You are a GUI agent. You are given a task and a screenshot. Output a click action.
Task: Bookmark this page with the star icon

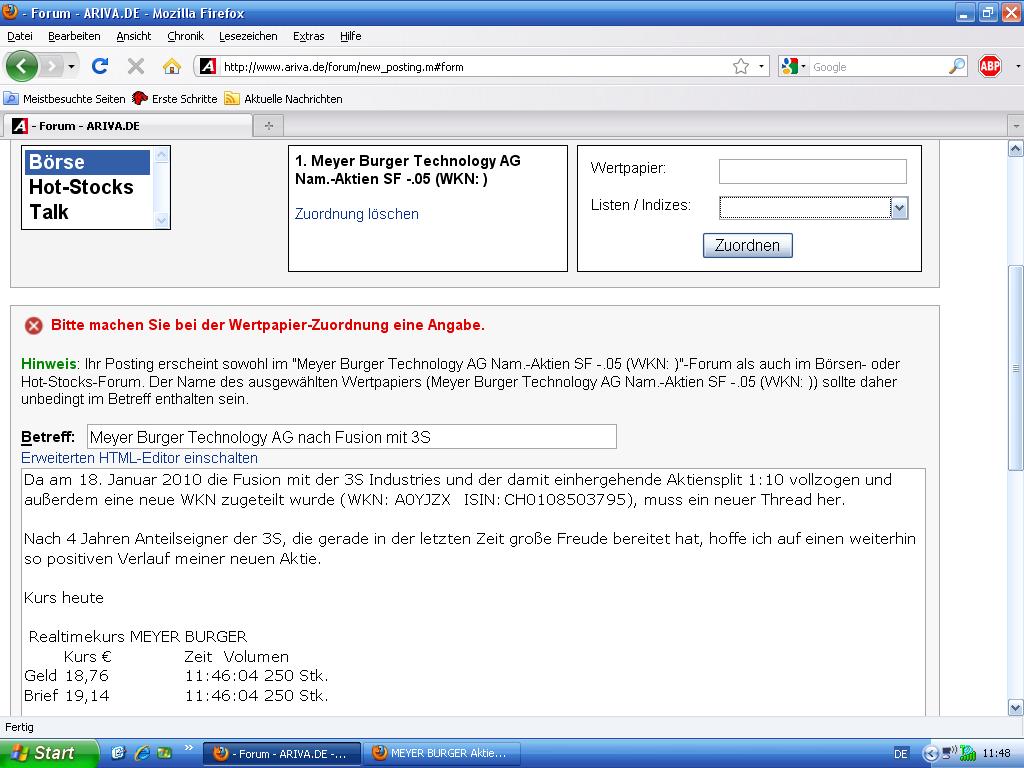[741, 66]
